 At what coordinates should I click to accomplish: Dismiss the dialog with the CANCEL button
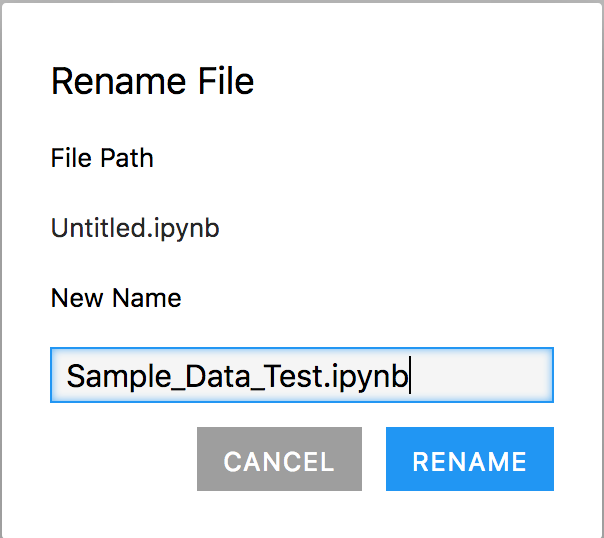pyautogui.click(x=279, y=459)
